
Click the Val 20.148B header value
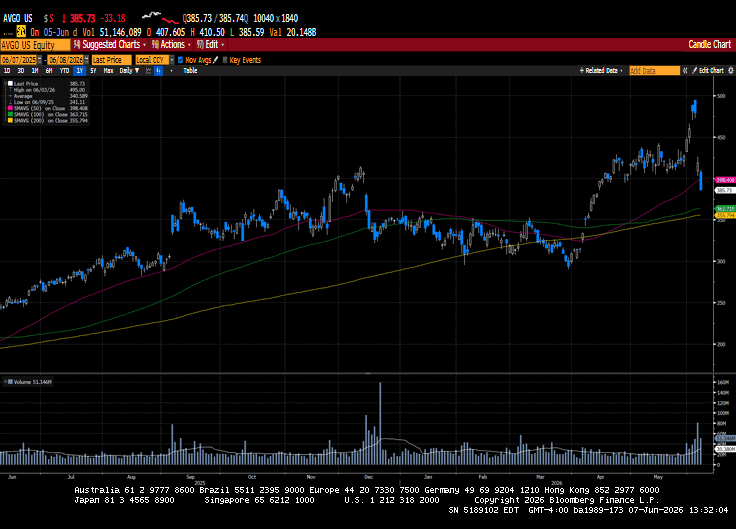pyautogui.click(x=293, y=32)
